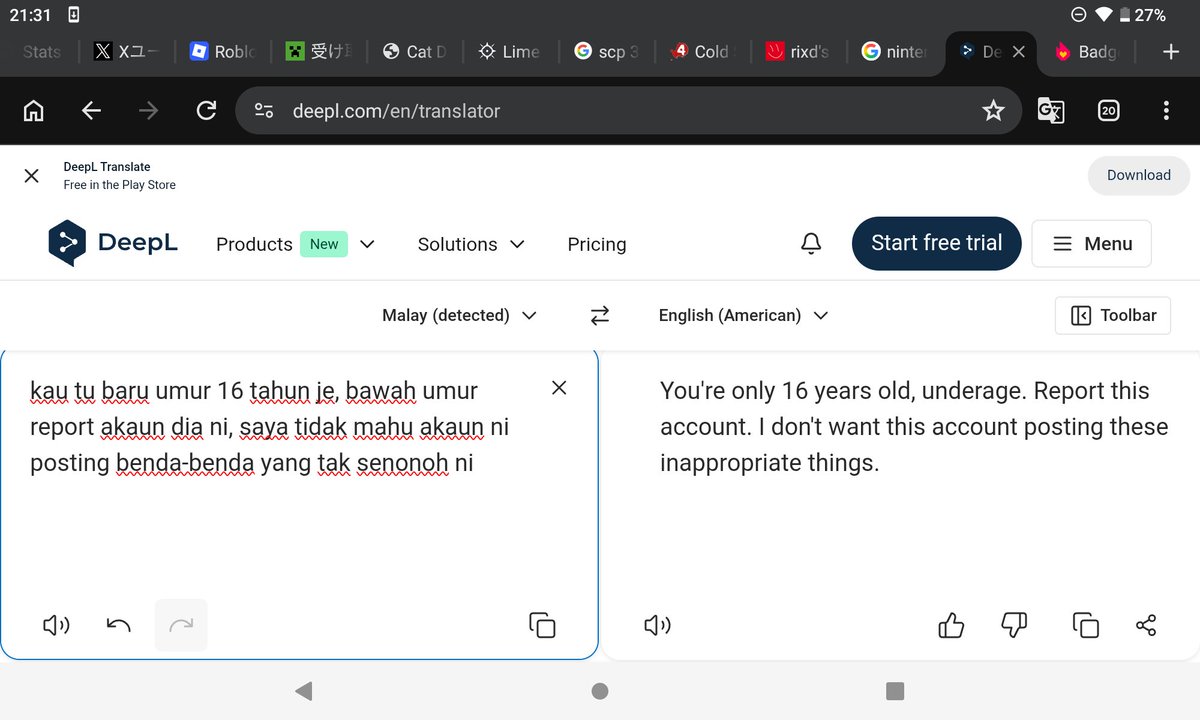The image size is (1200, 720).
Task: Tap the Android home button
Action: point(600,691)
